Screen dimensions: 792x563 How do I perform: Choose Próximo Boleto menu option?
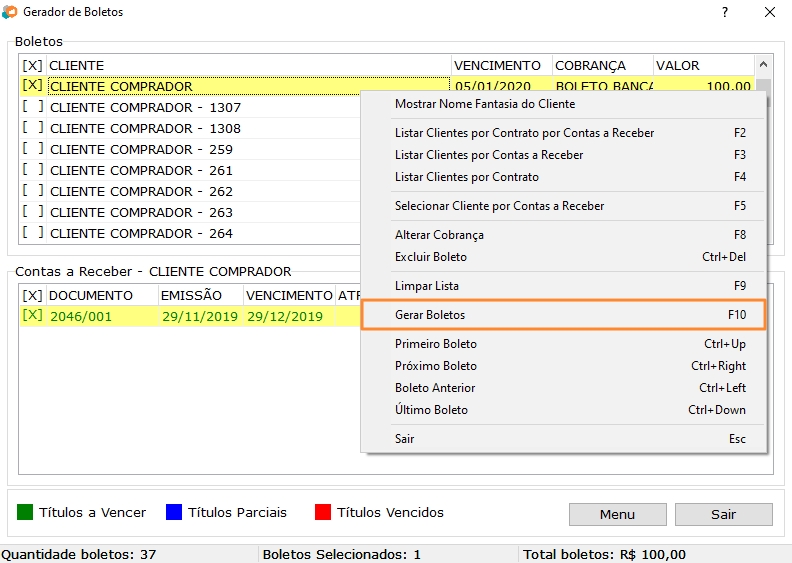tap(436, 366)
